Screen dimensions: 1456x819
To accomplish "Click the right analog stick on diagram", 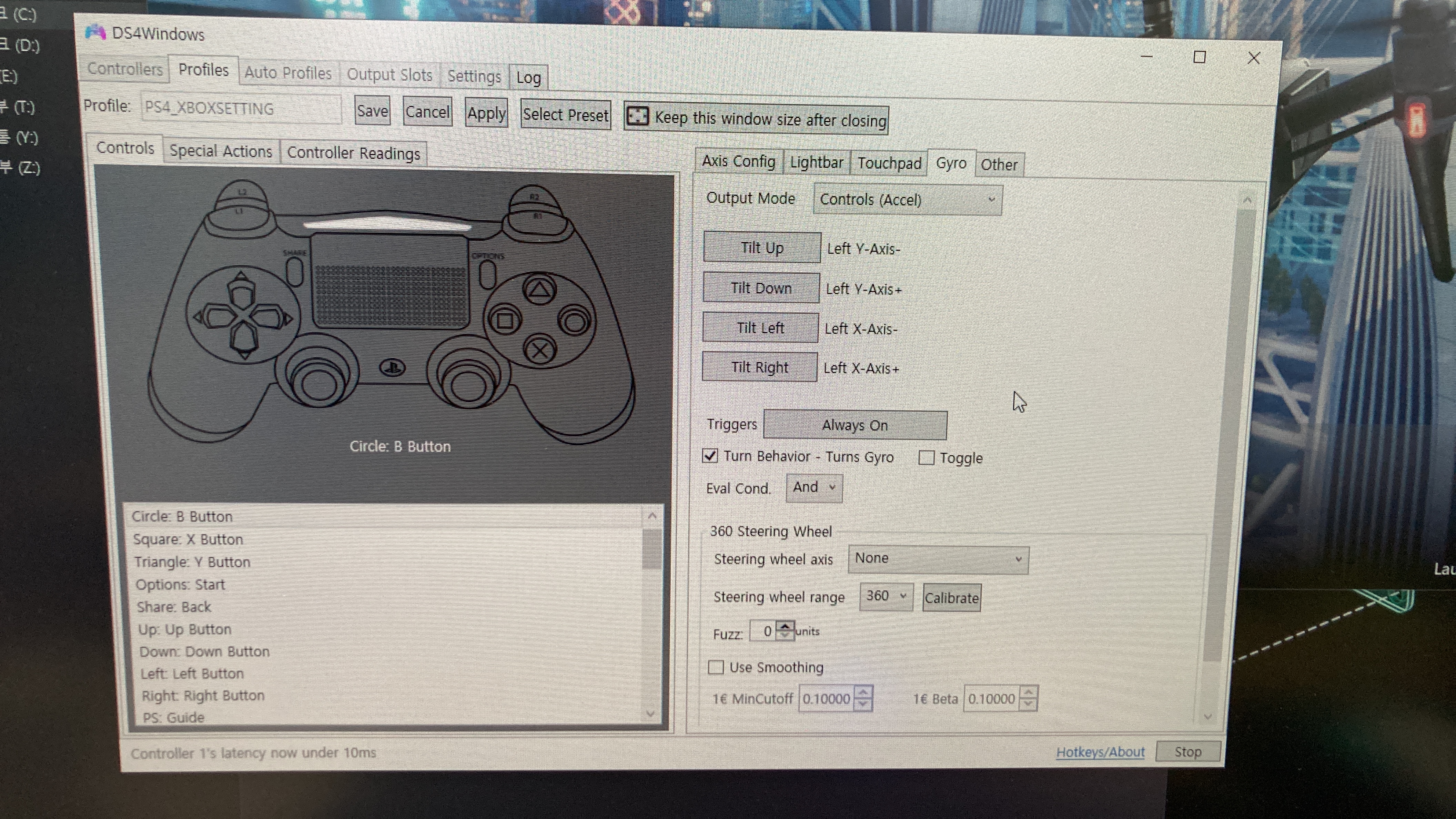I will coord(468,385).
